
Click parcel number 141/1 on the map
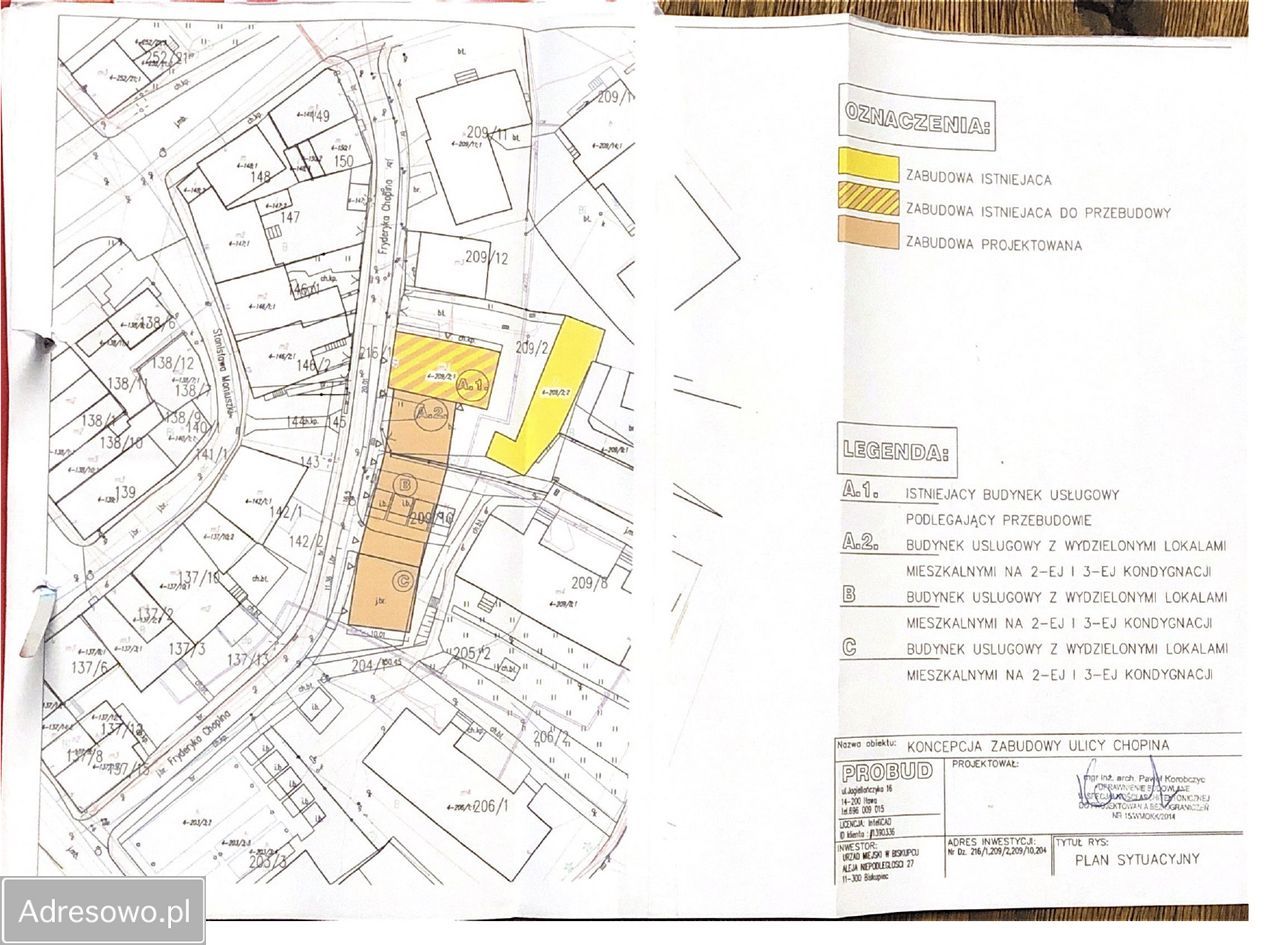click(212, 455)
